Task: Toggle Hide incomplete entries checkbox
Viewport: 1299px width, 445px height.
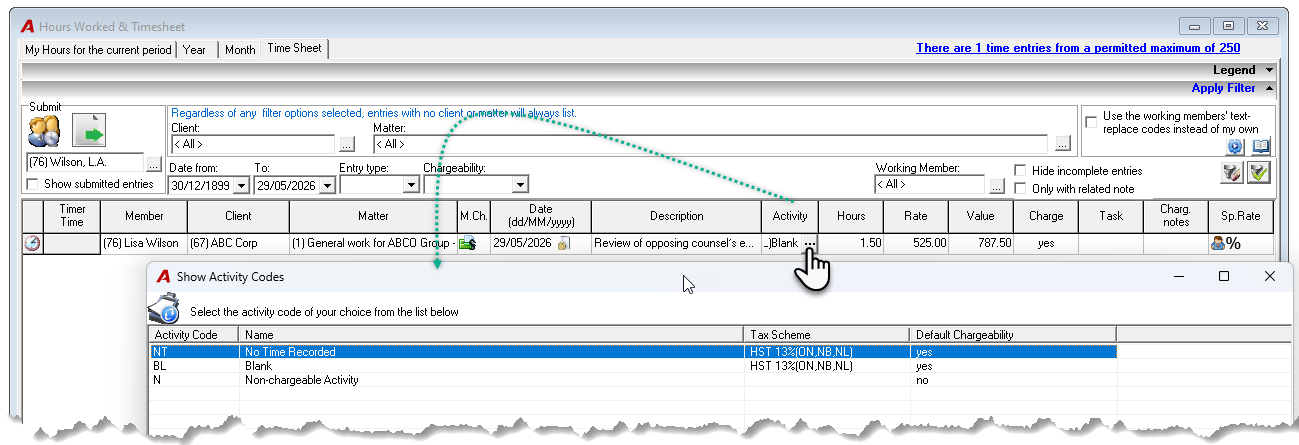Action: (1020, 171)
